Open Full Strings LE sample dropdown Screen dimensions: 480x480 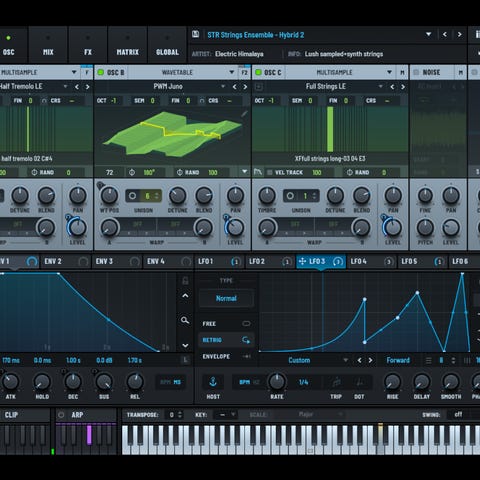point(380,87)
